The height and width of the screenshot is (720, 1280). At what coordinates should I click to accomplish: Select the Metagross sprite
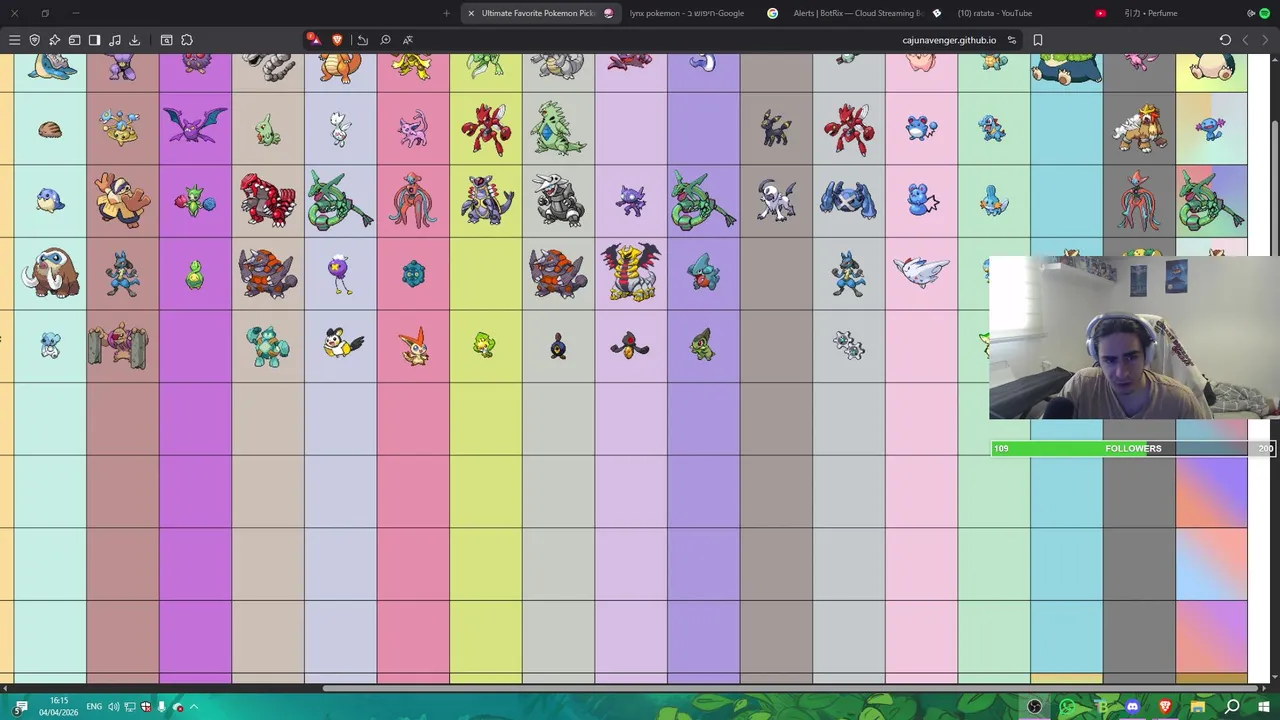(x=848, y=200)
